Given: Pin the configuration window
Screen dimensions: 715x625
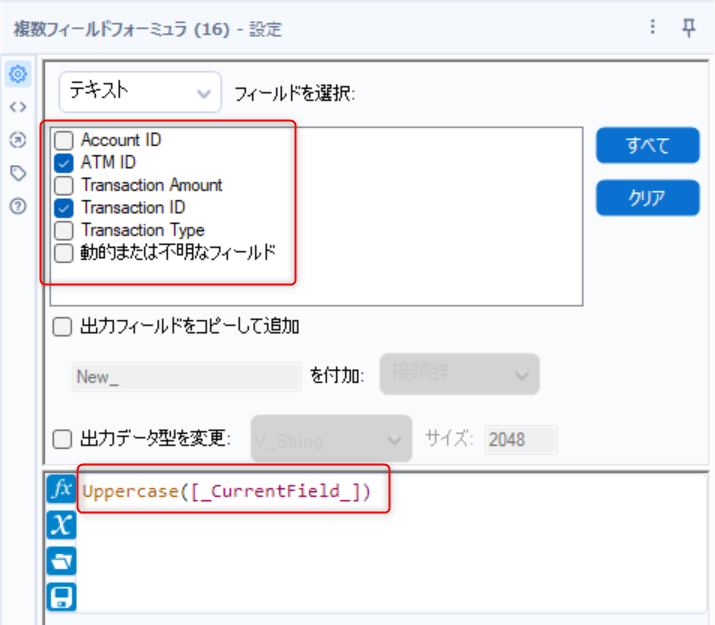Looking at the screenshot, I should pyautogui.click(x=689, y=28).
